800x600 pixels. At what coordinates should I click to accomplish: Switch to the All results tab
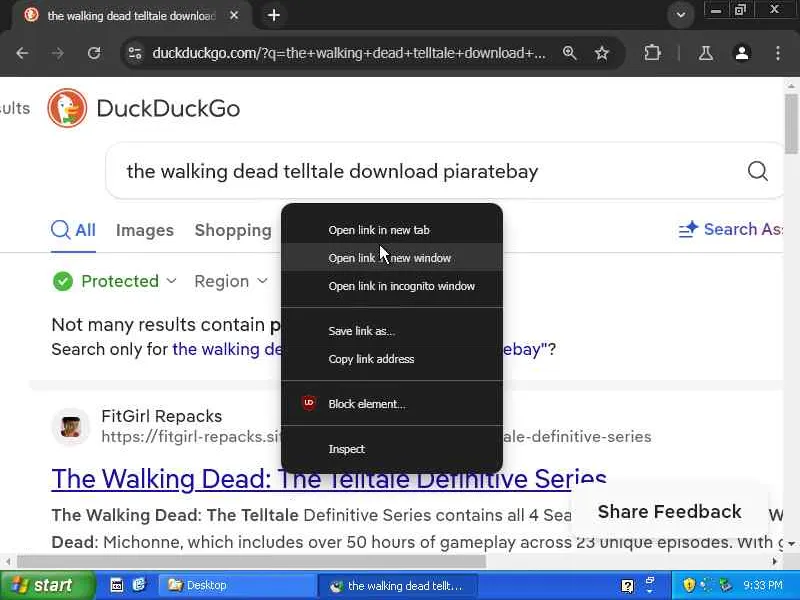(x=73, y=230)
